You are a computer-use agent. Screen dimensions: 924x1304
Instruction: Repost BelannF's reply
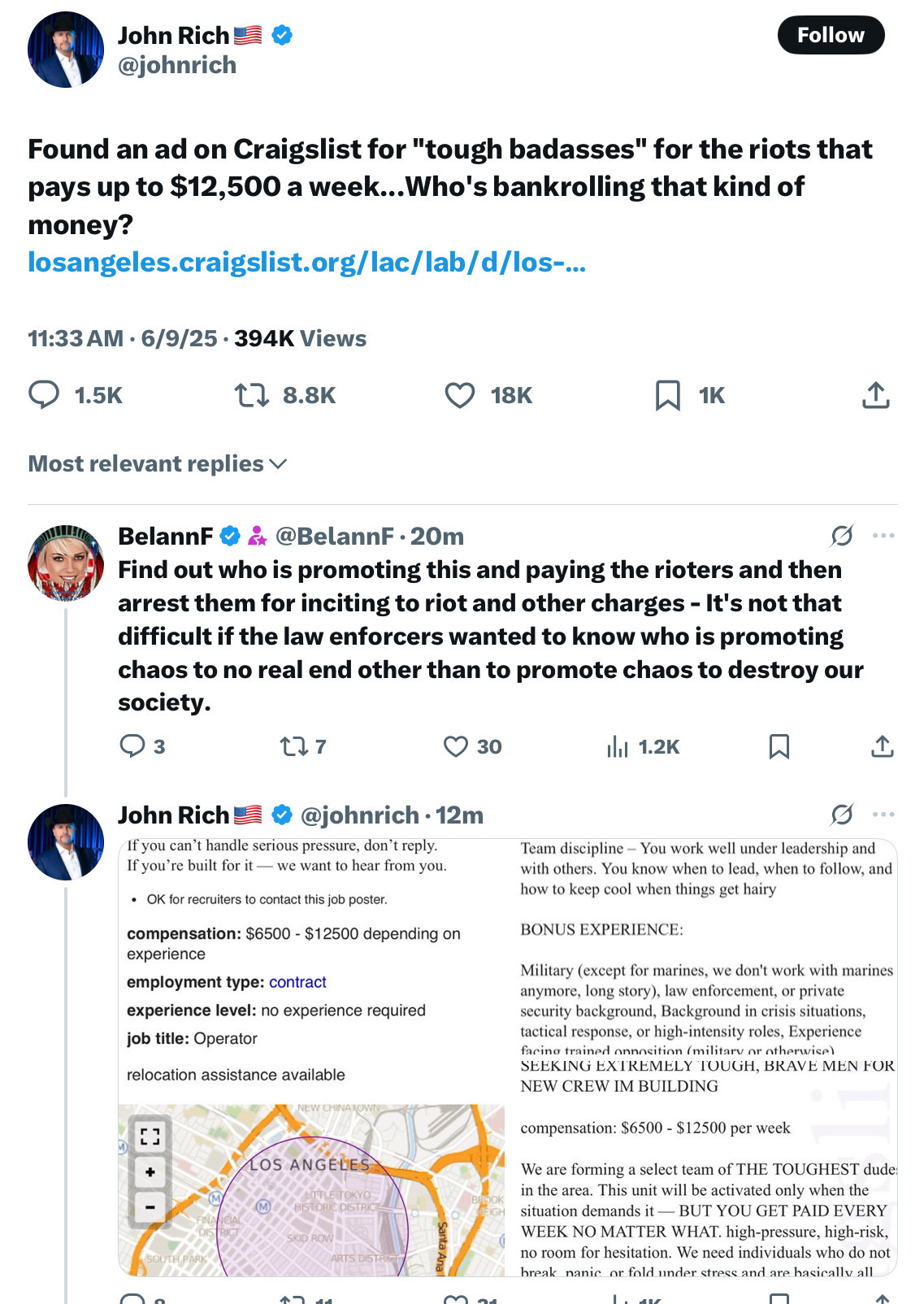click(x=293, y=746)
